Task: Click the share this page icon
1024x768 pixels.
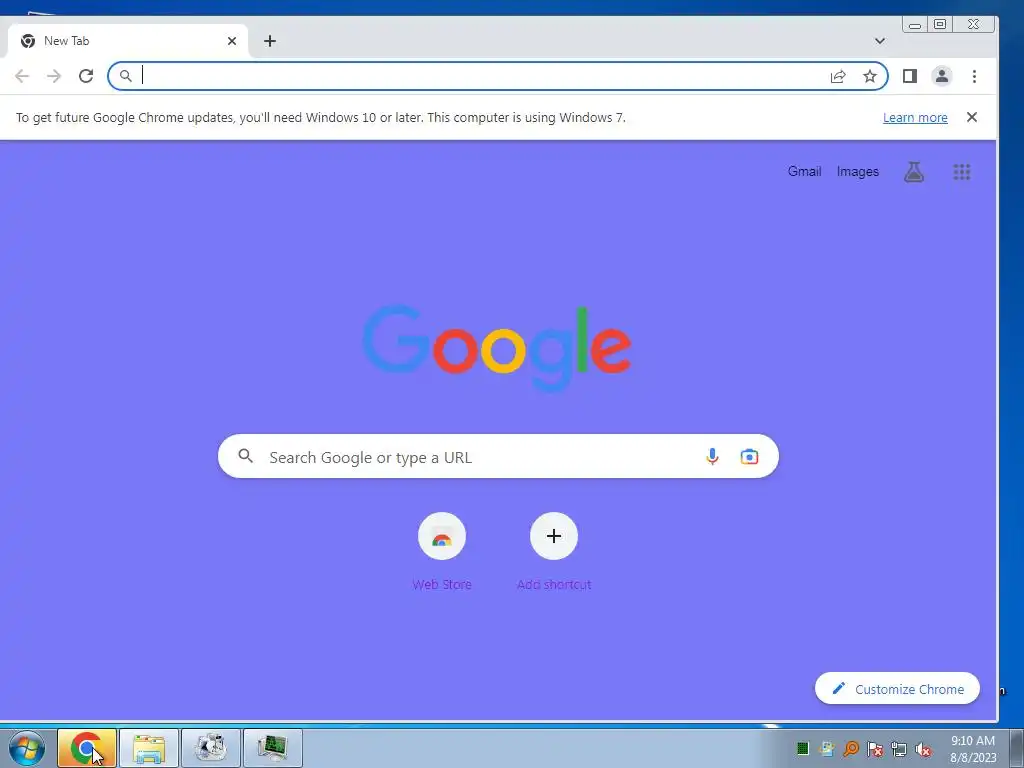Action: (x=838, y=76)
